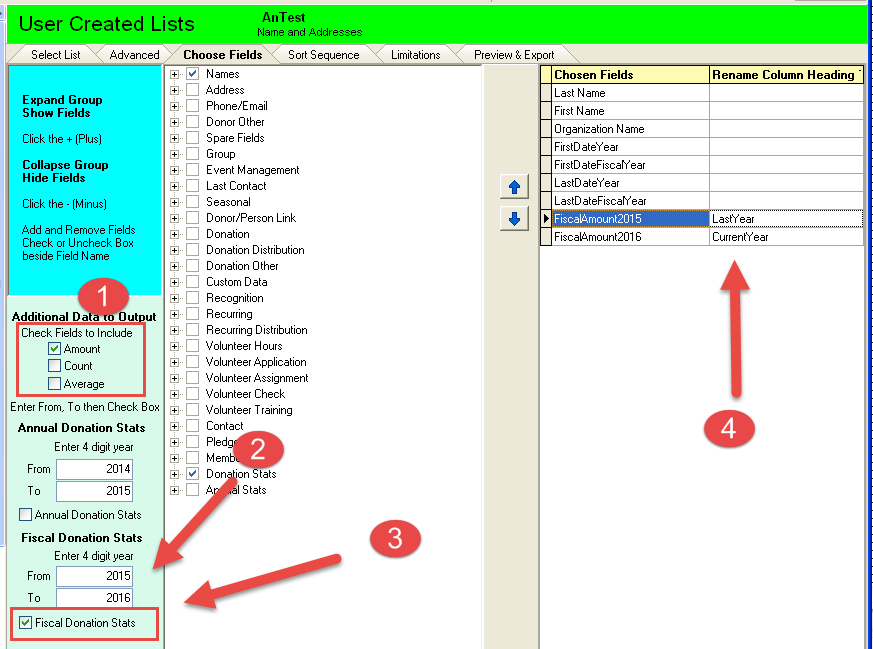Go to the Select List tab
Image resolution: width=873 pixels, height=649 pixels.
coord(56,55)
